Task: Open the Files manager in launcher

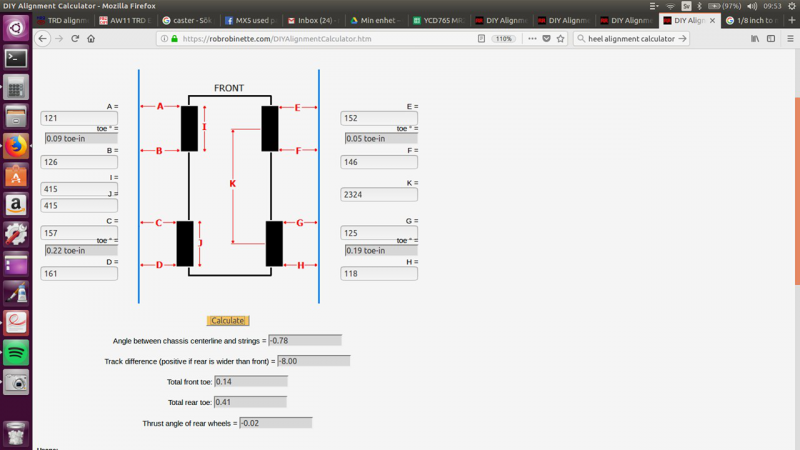Action: point(16,117)
